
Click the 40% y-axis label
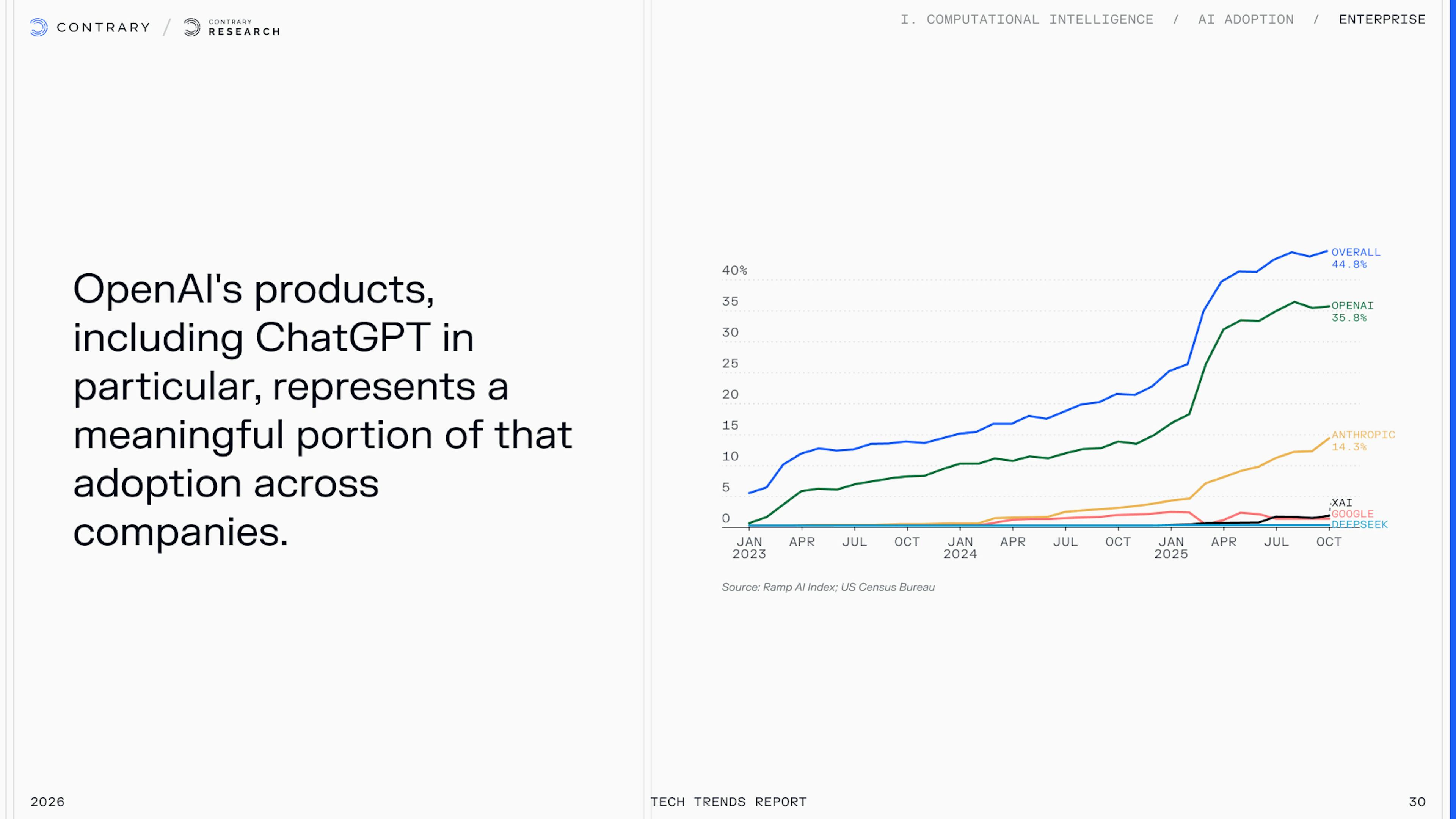point(734,270)
